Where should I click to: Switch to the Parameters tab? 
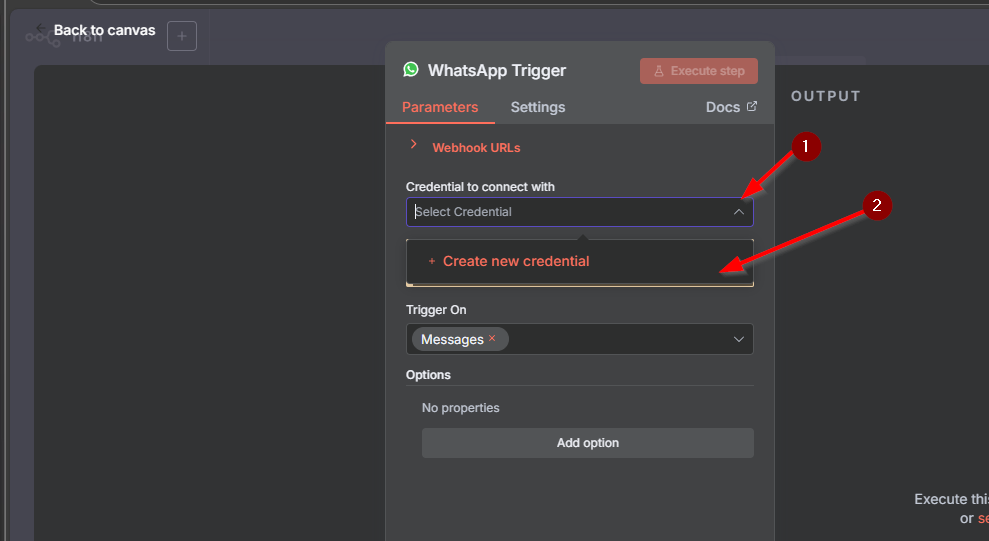click(440, 107)
